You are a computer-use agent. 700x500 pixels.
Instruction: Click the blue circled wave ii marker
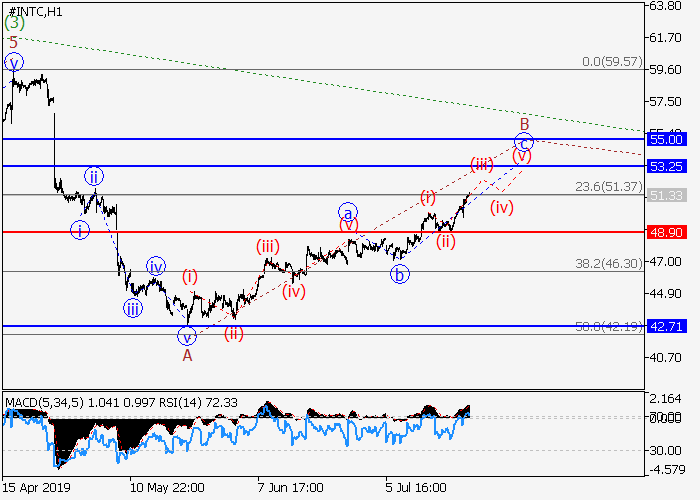tap(92, 176)
